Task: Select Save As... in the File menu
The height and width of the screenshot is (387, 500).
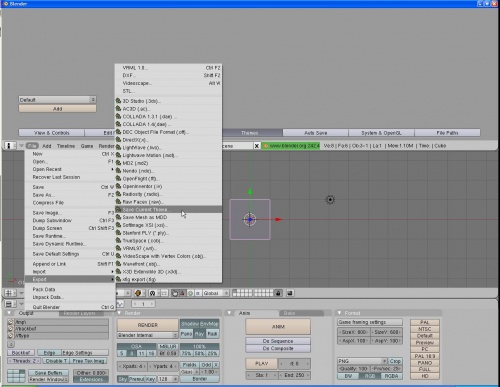Action: coord(70,195)
